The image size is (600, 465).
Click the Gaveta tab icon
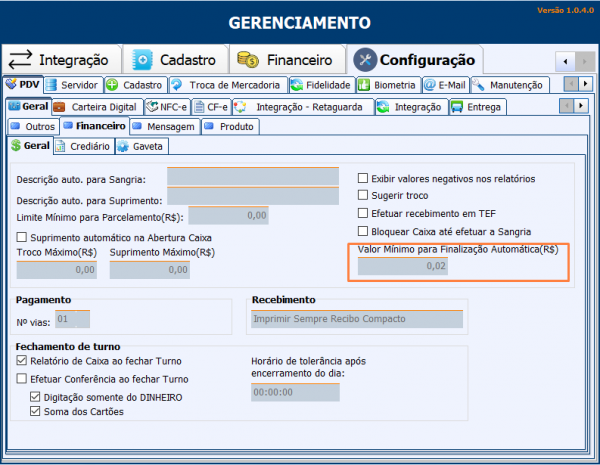point(123,147)
